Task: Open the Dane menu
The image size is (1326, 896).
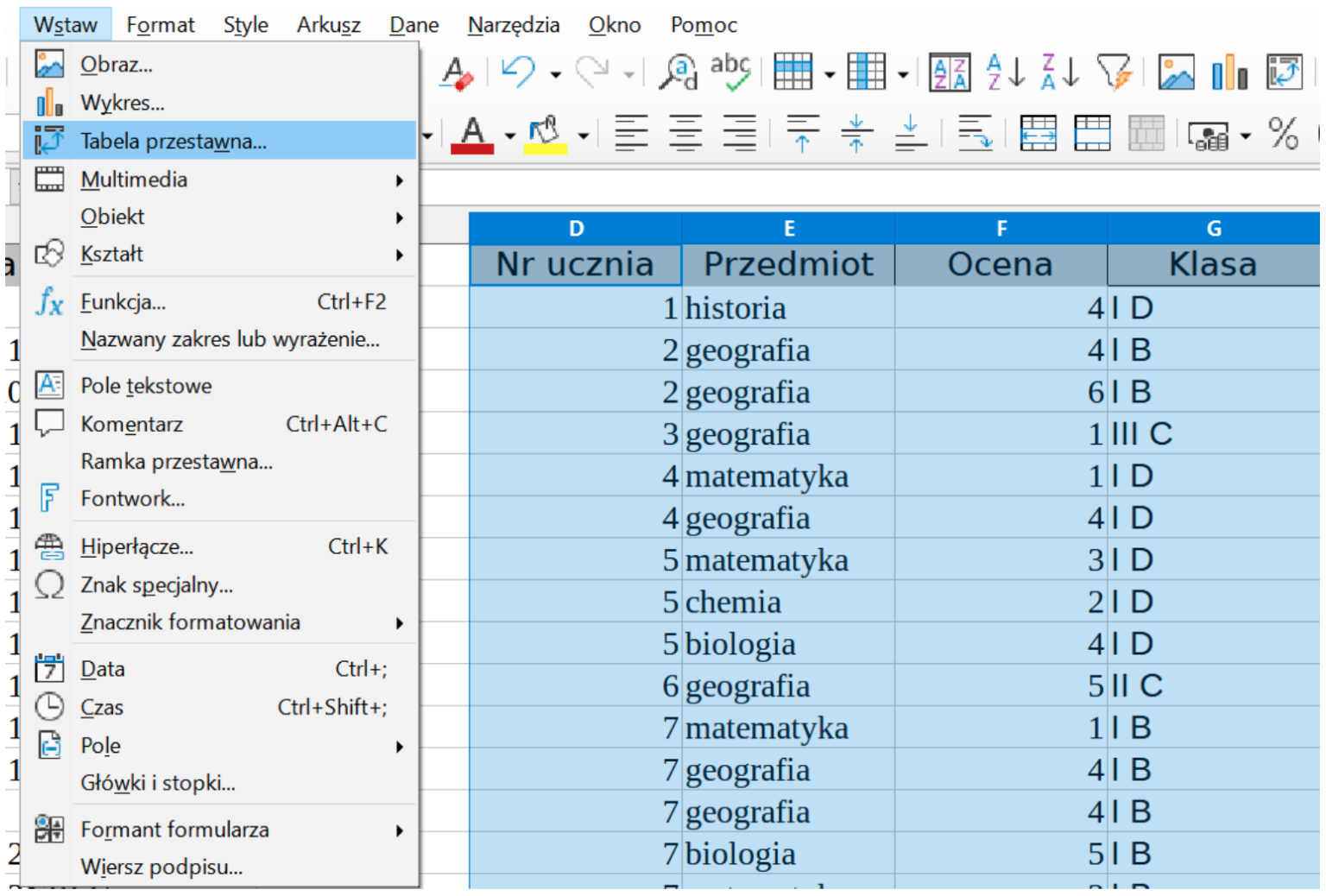Action: pyautogui.click(x=414, y=25)
